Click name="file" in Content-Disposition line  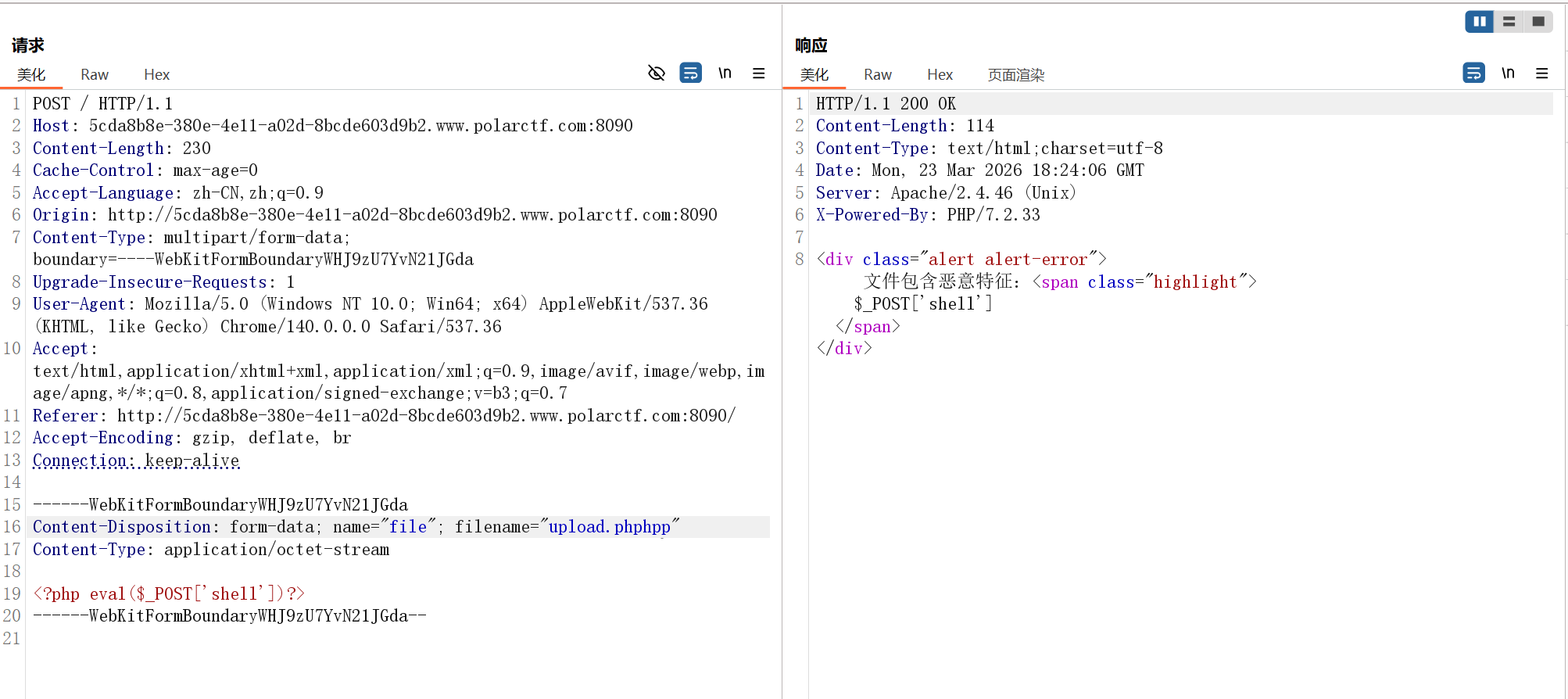click(385, 527)
